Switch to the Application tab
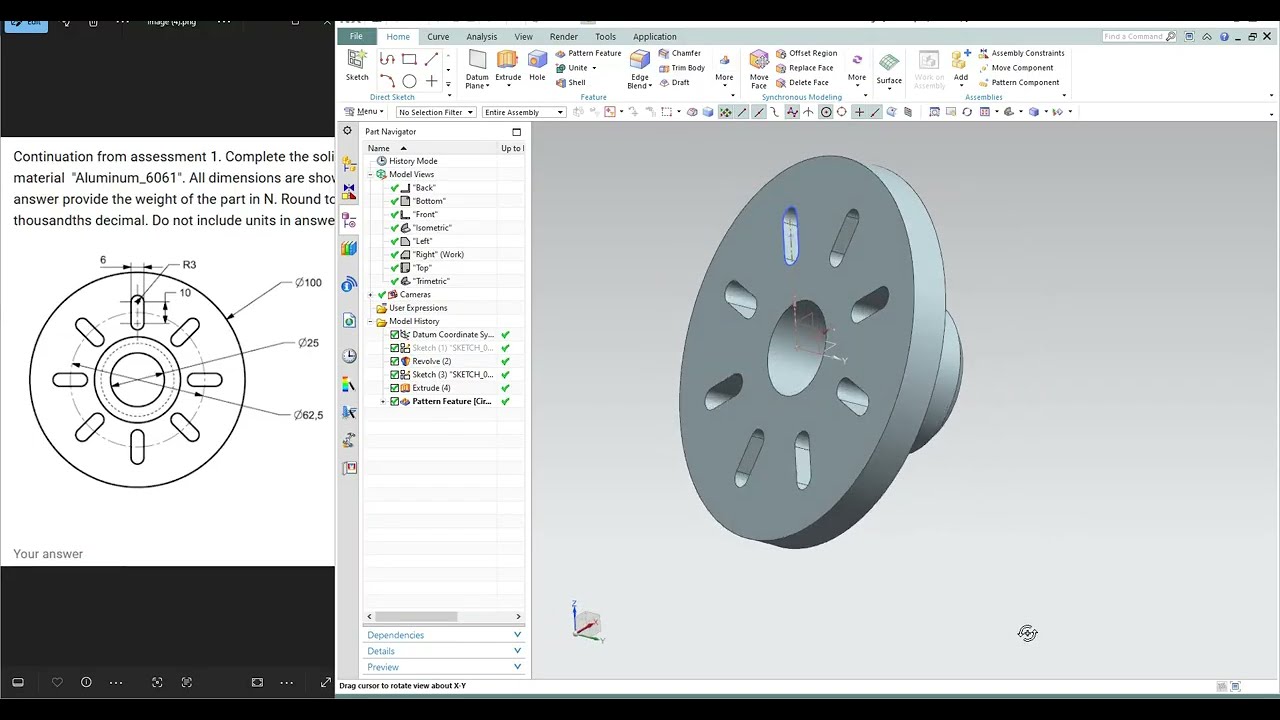 pyautogui.click(x=654, y=37)
